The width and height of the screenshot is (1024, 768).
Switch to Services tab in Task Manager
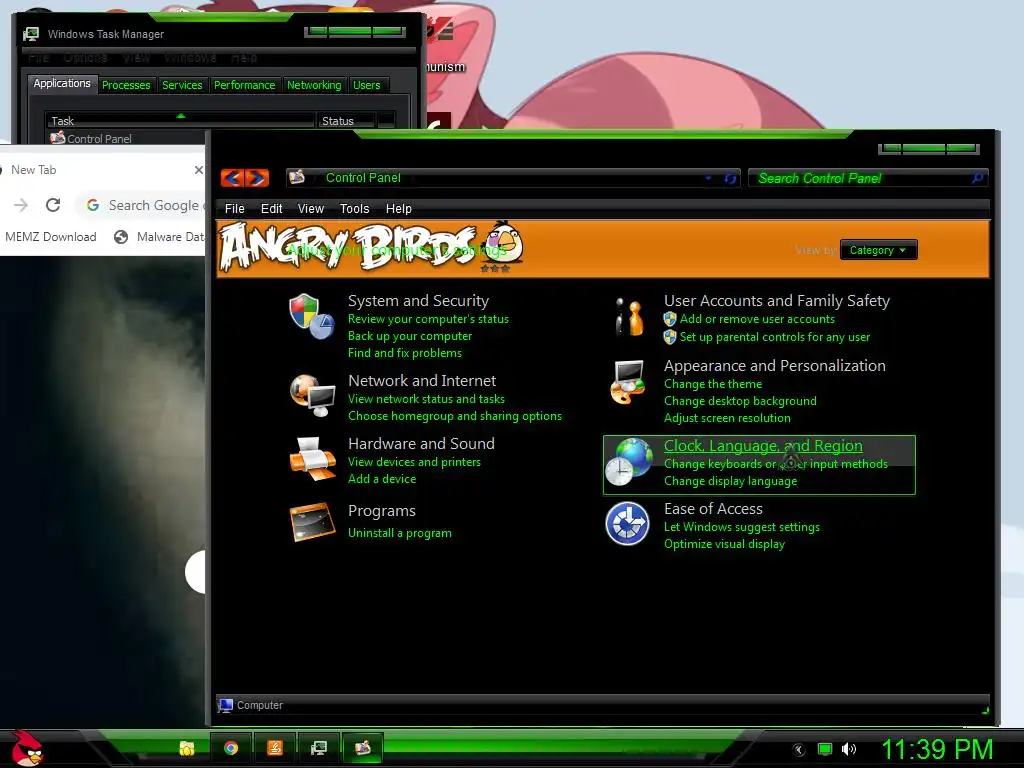[182, 85]
